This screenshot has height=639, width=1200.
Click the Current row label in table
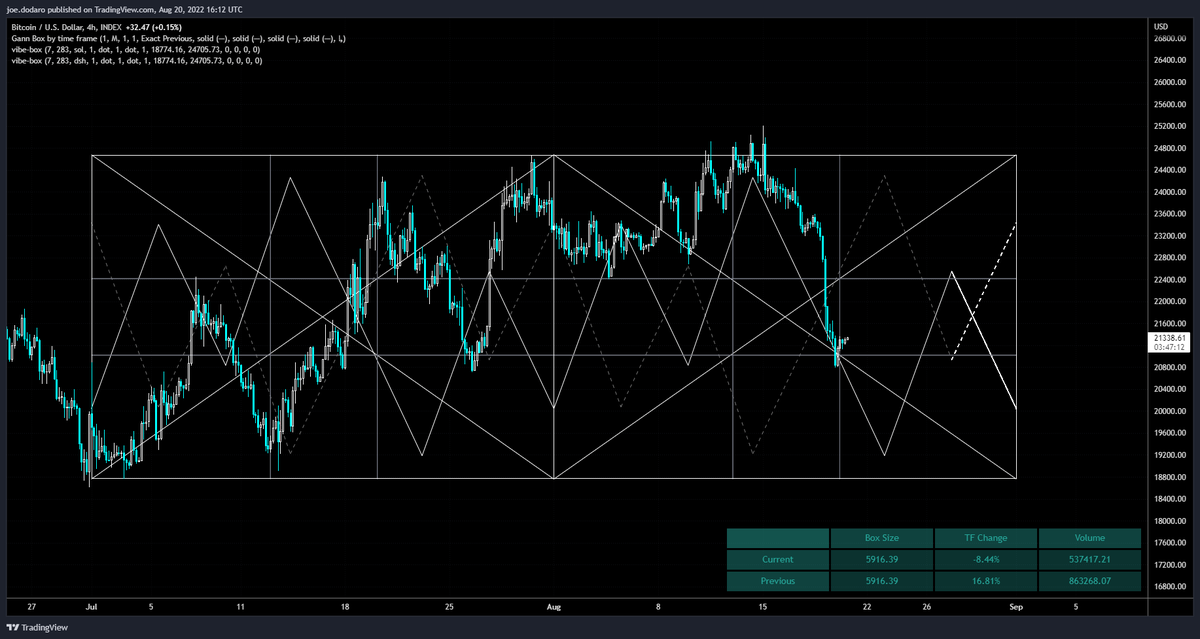click(777, 559)
